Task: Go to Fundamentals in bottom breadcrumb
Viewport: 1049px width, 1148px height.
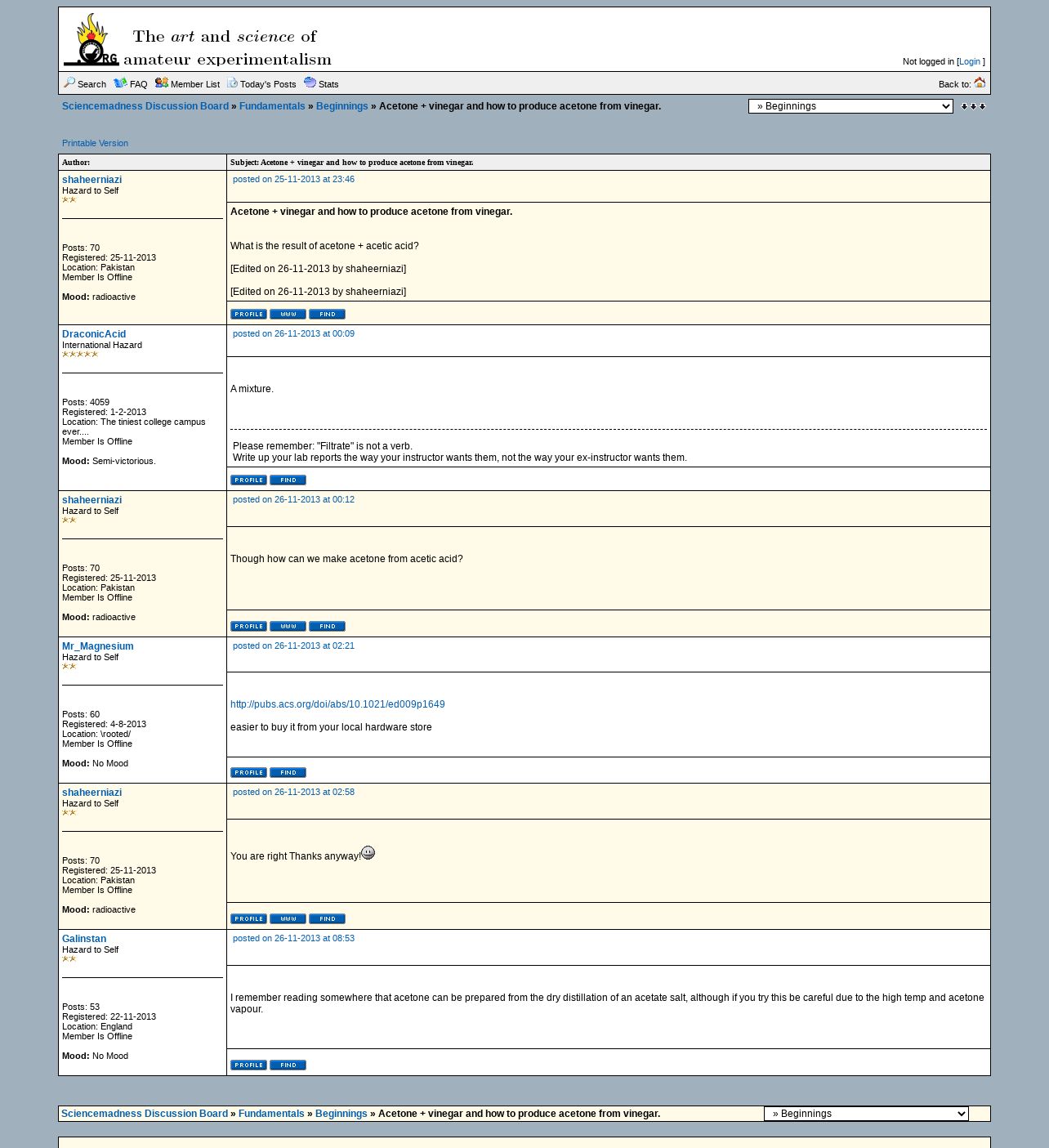Action: click(271, 1114)
